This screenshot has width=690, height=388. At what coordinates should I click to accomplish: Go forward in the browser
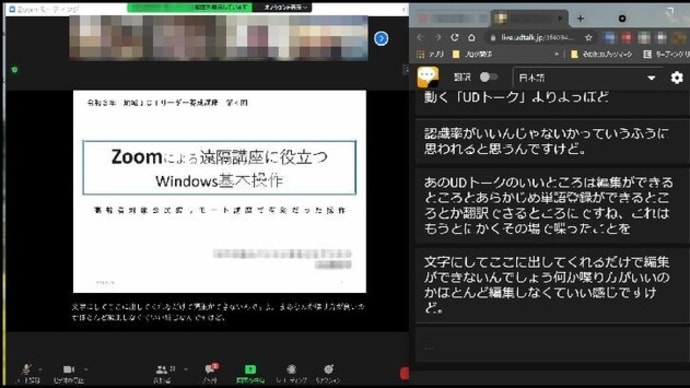437,37
